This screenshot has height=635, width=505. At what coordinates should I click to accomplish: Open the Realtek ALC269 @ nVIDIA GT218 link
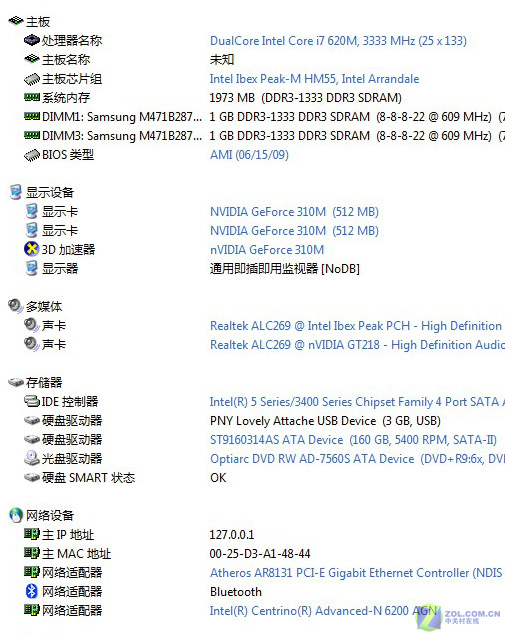[x=357, y=345]
